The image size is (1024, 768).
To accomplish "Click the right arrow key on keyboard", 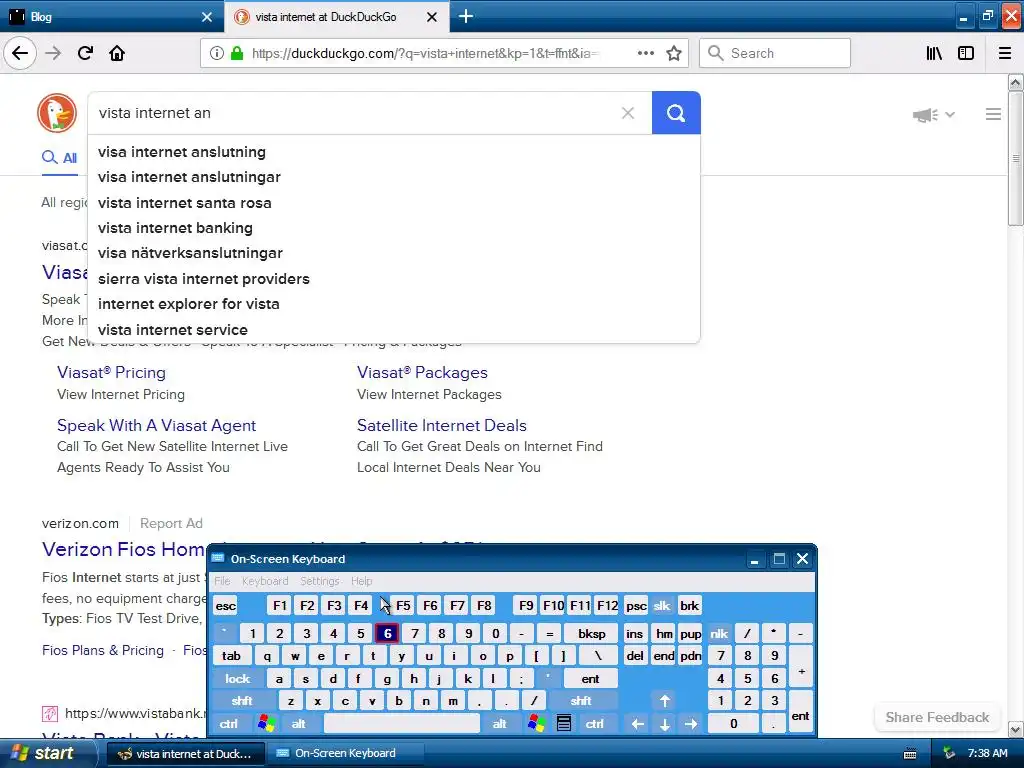I will (691, 724).
